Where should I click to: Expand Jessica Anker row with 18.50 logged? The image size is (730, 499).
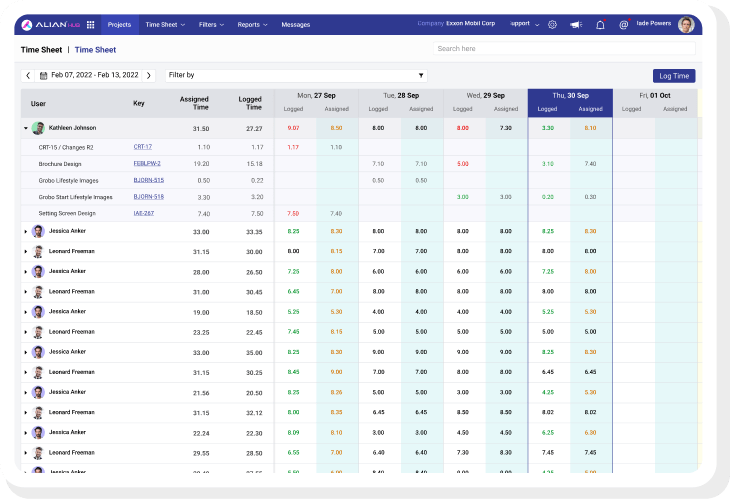point(26,312)
